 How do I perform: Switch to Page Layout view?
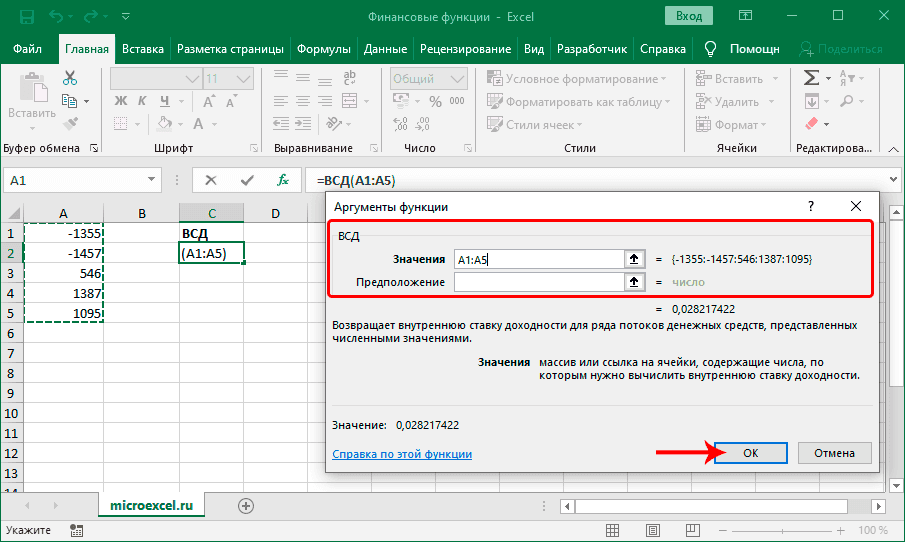[653, 530]
